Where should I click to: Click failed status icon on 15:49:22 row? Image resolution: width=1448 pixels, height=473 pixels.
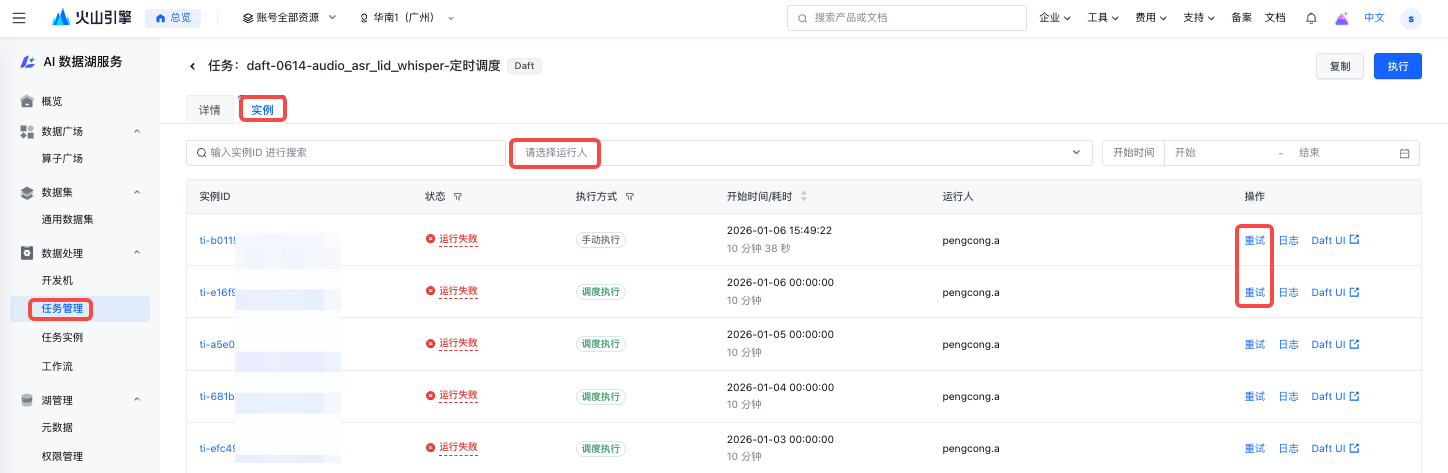pyautogui.click(x=430, y=239)
